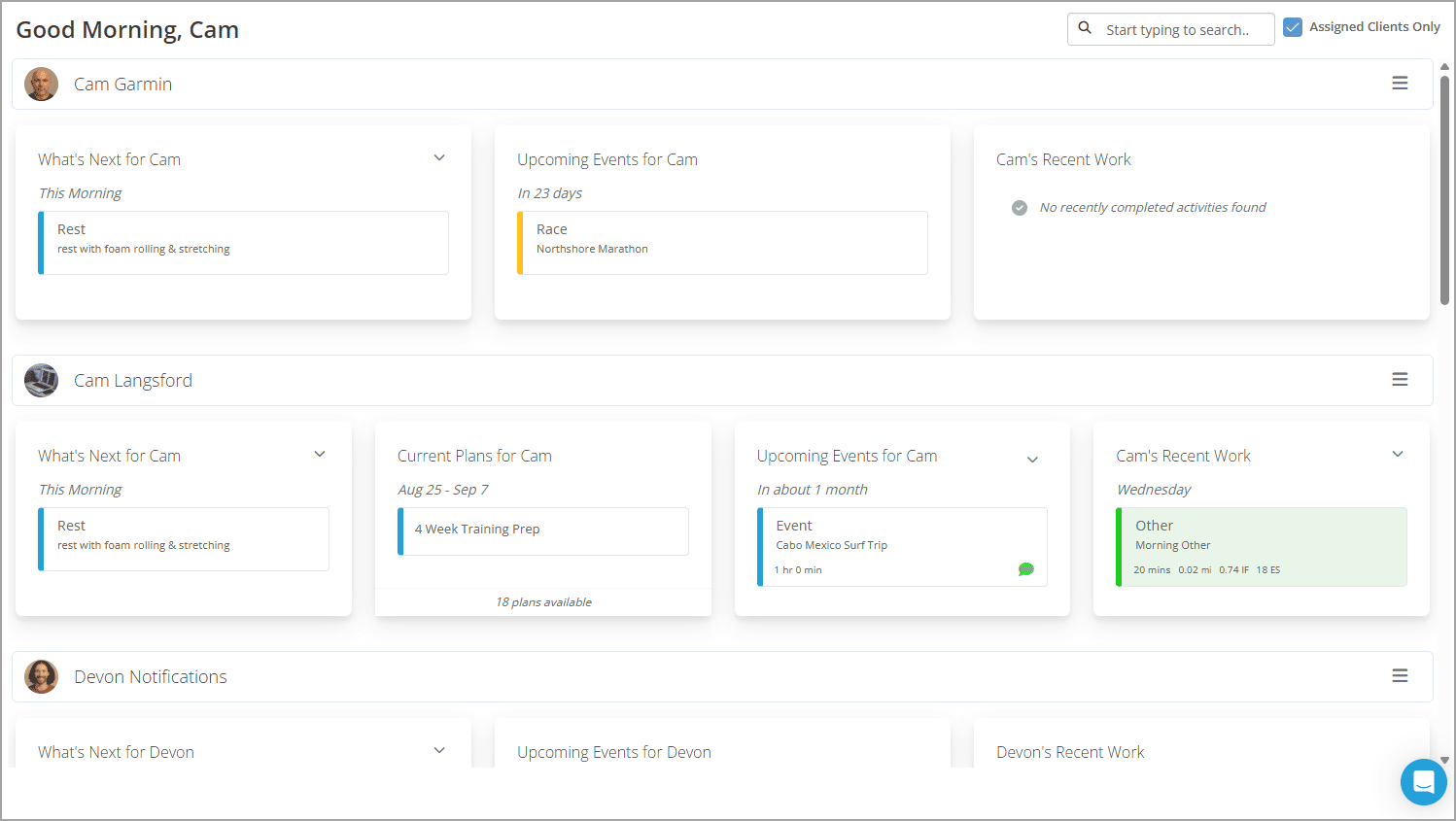Click Cam Garmin's profile avatar

[x=41, y=84]
